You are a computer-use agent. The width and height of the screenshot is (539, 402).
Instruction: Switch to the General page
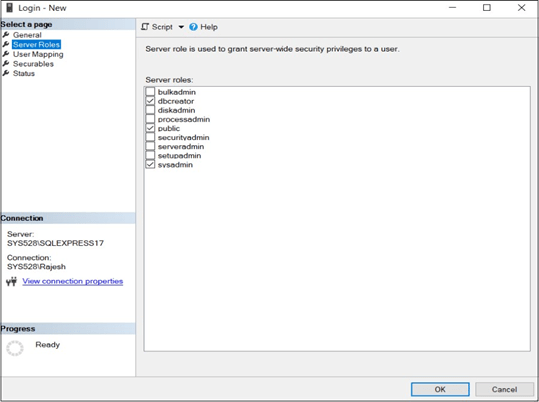point(27,35)
